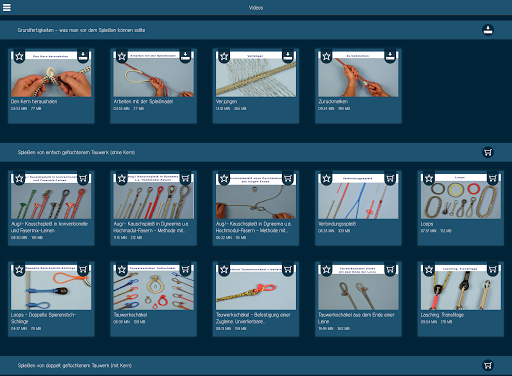Download all Grundfertigkeiten section videos

pyautogui.click(x=488, y=30)
